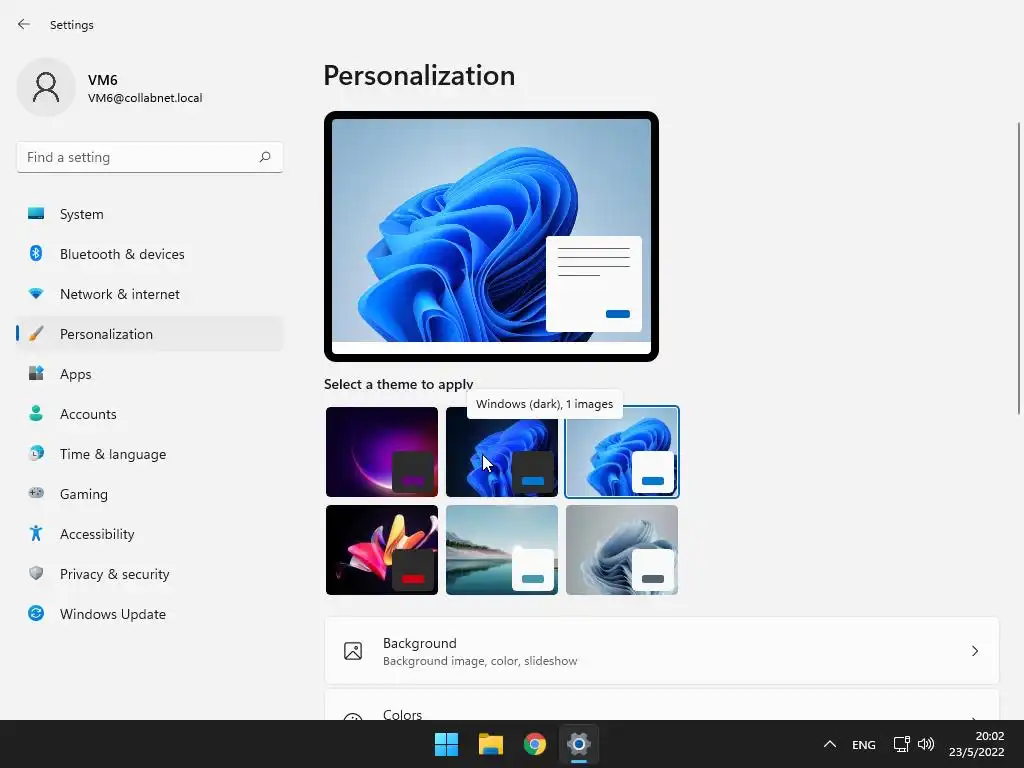Click the Network wifi icon
Screen dimensions: 1024x768
click(36, 294)
